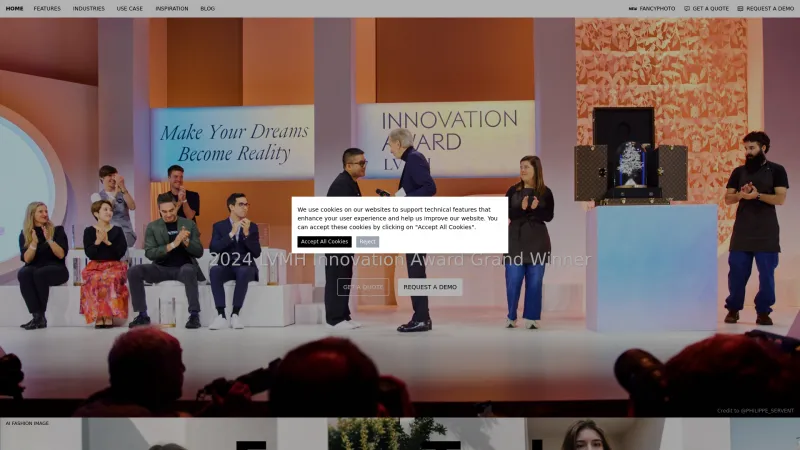Click the Credit to @PHILIPPE_SERVENT caption
This screenshot has height=450, width=800.
click(755, 411)
